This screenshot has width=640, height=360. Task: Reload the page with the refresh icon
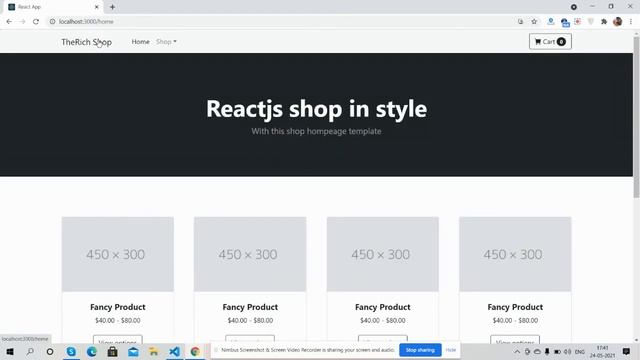[36, 22]
